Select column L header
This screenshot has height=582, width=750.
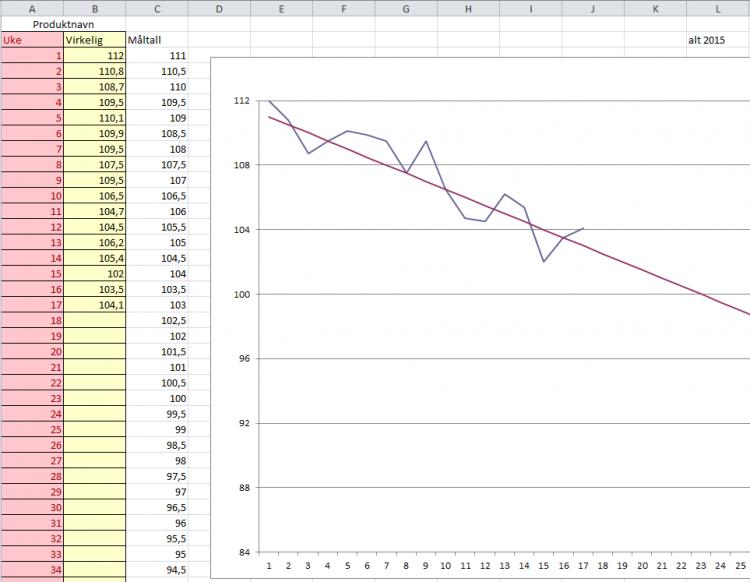[x=717, y=9]
